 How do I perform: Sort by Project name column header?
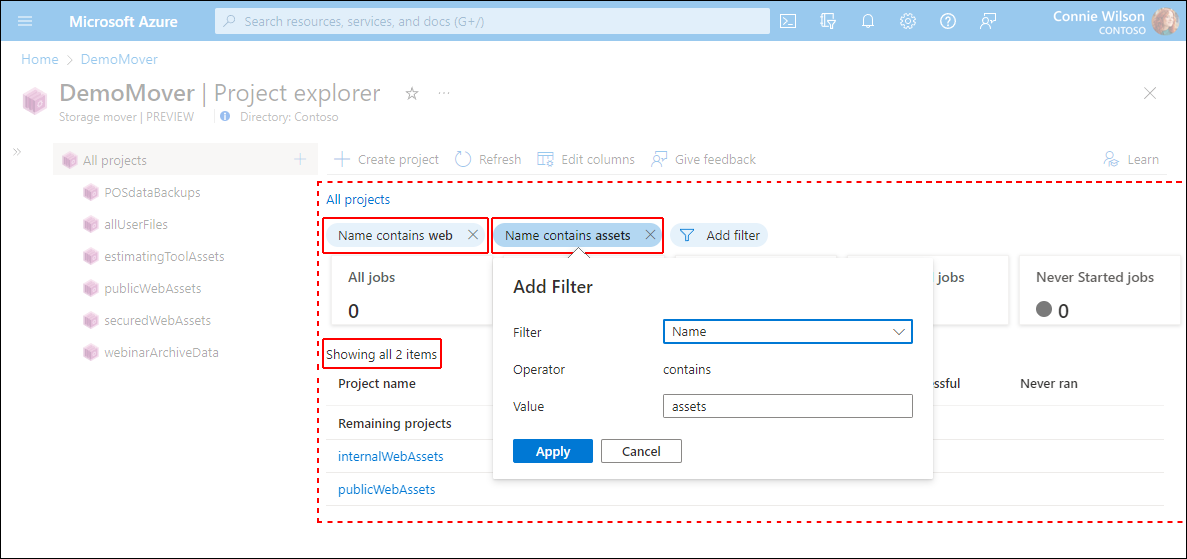tap(377, 383)
